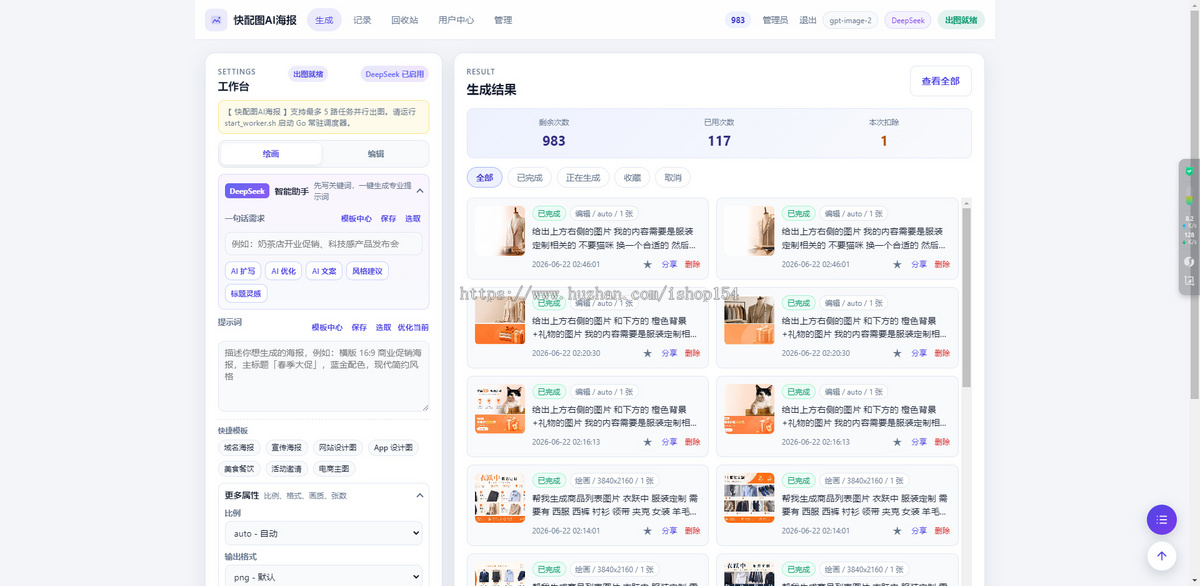This screenshot has height=586, width=1200.
Task: Click the 风格建议 button
Action: pyautogui.click(x=367, y=271)
